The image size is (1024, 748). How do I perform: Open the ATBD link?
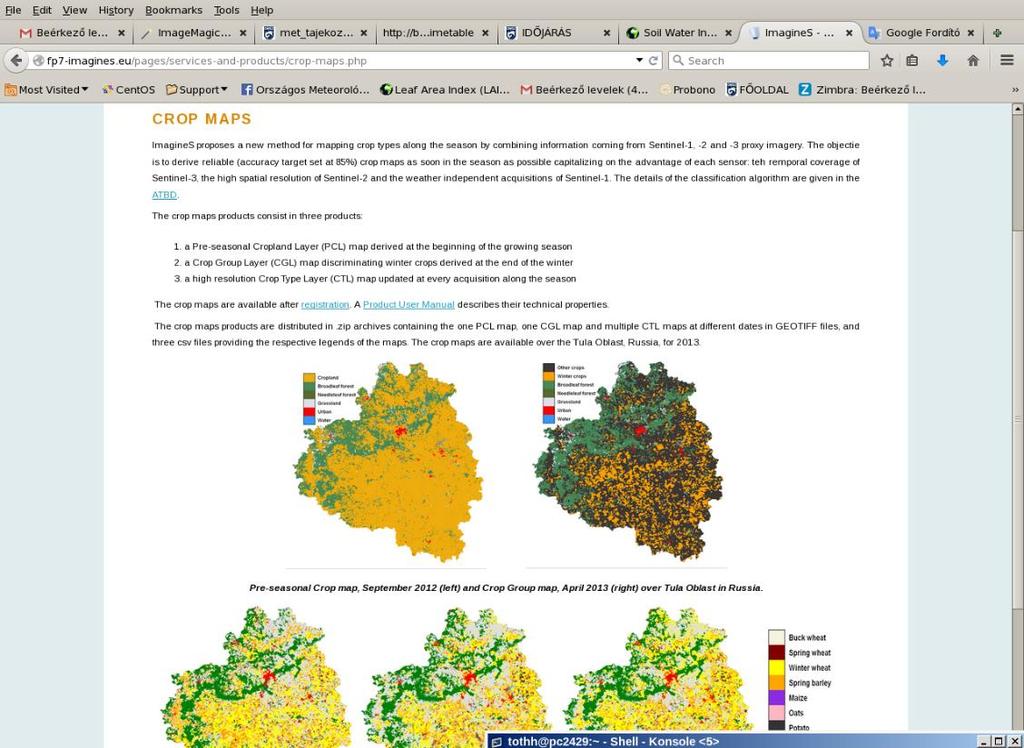[x=164, y=195]
